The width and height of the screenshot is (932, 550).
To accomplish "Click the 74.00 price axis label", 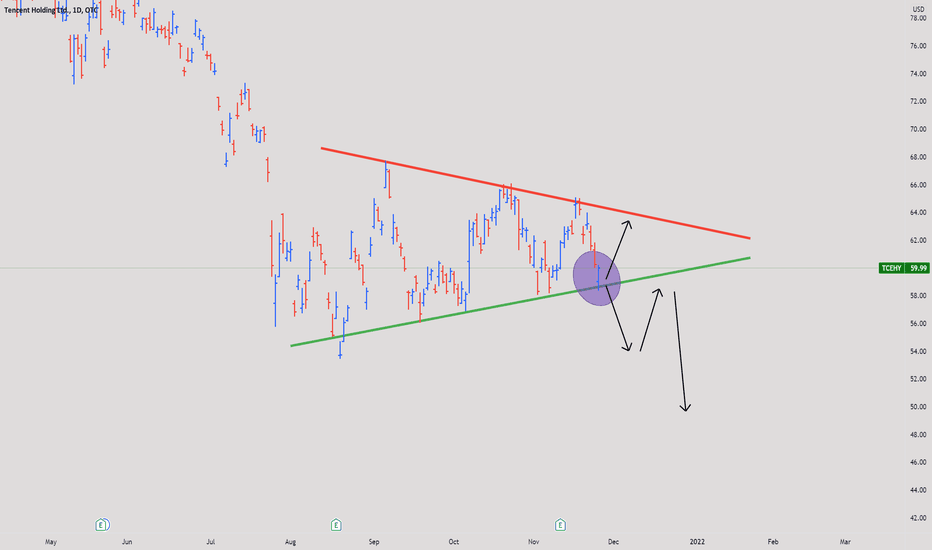I will (x=918, y=74).
